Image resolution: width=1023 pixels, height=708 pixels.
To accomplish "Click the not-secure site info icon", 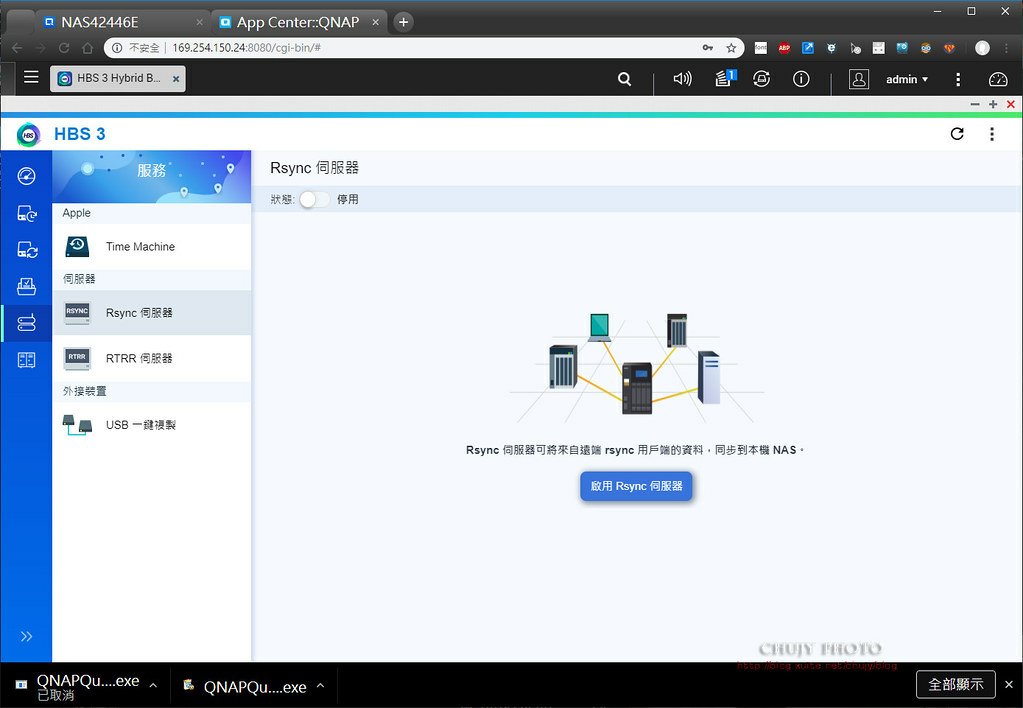I will (x=117, y=48).
